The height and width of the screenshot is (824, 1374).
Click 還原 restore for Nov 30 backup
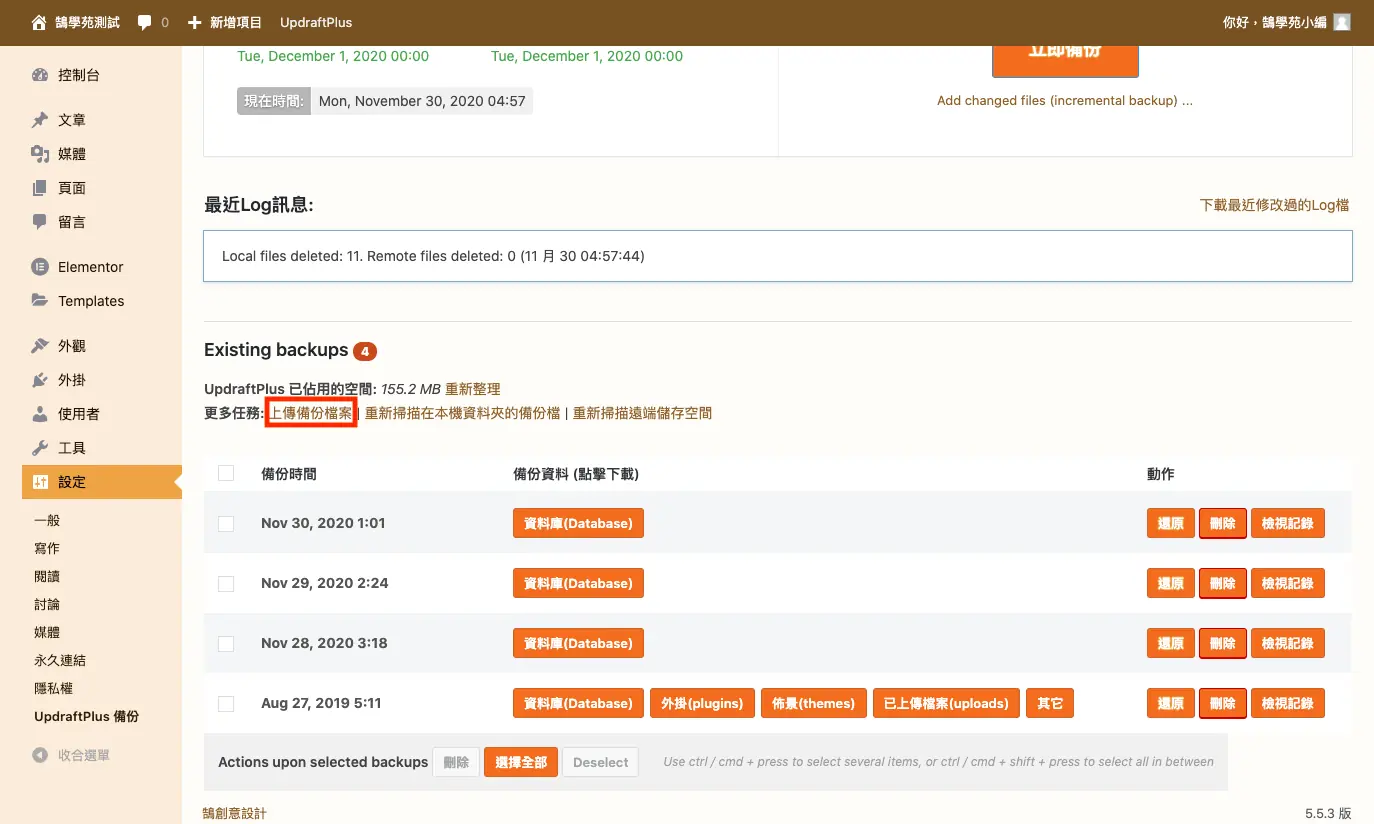(1171, 523)
